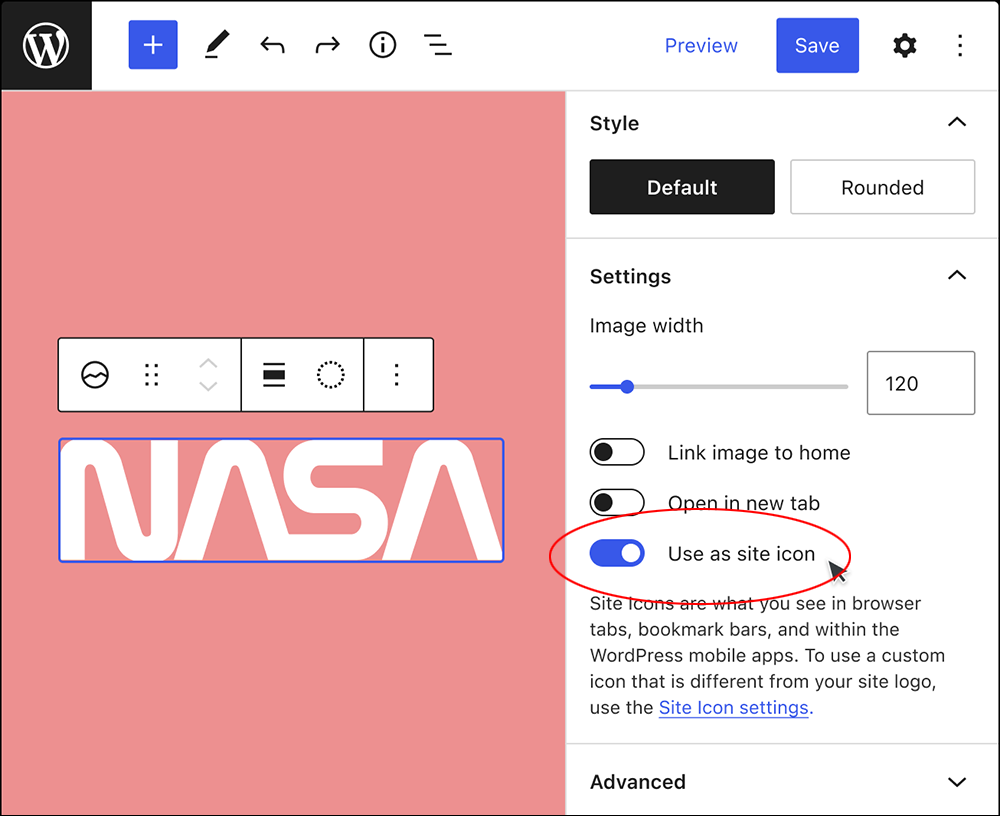Open the editor options three-dot menu
This screenshot has width=1000, height=816.
[960, 45]
